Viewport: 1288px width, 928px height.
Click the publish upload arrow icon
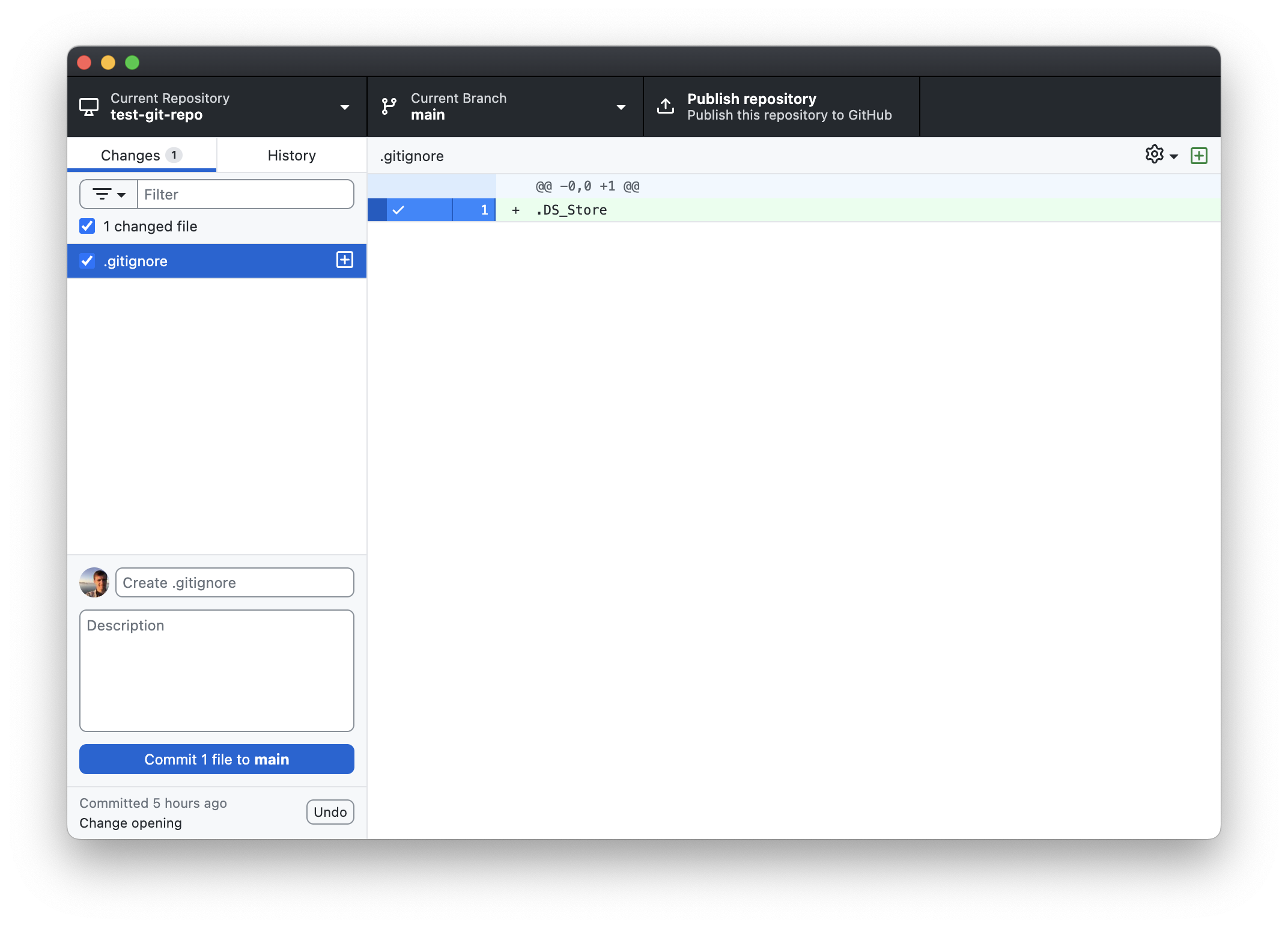coord(666,106)
